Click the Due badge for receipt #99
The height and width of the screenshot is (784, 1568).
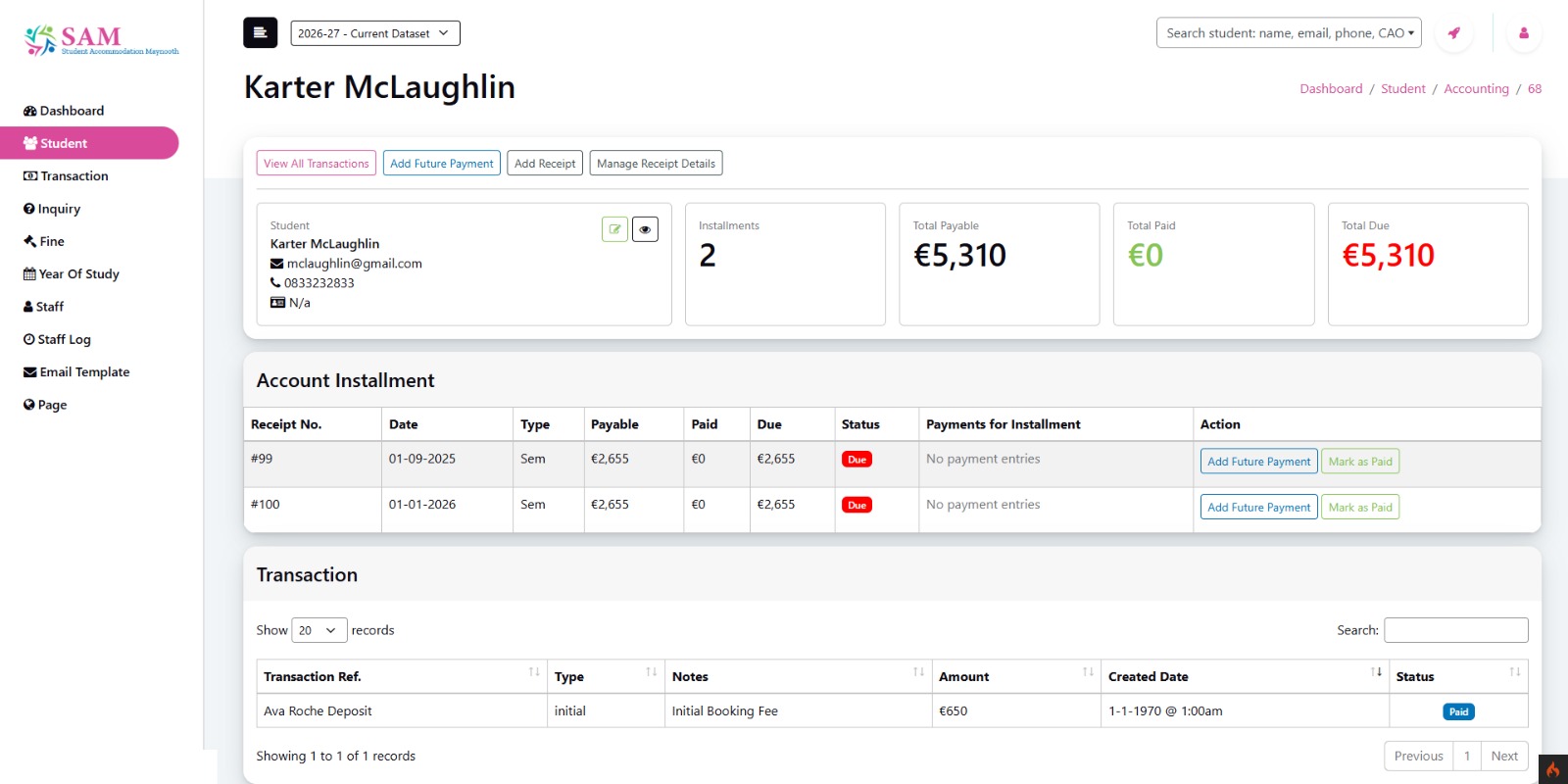(x=857, y=460)
